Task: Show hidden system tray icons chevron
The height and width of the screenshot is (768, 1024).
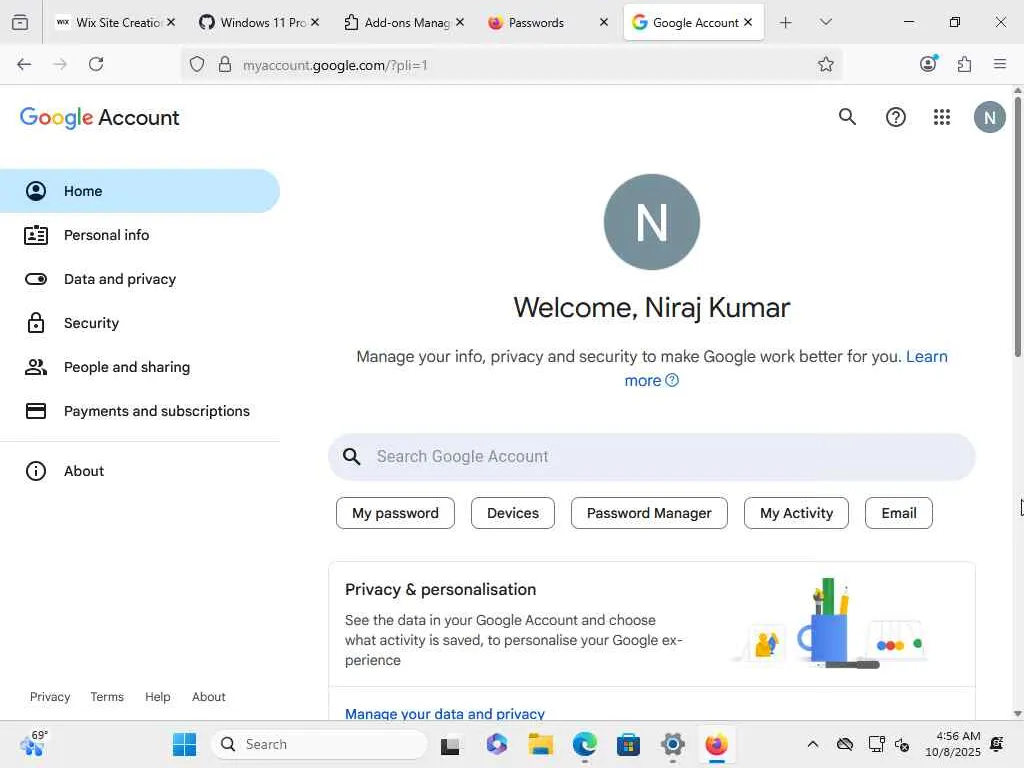Action: [x=812, y=744]
